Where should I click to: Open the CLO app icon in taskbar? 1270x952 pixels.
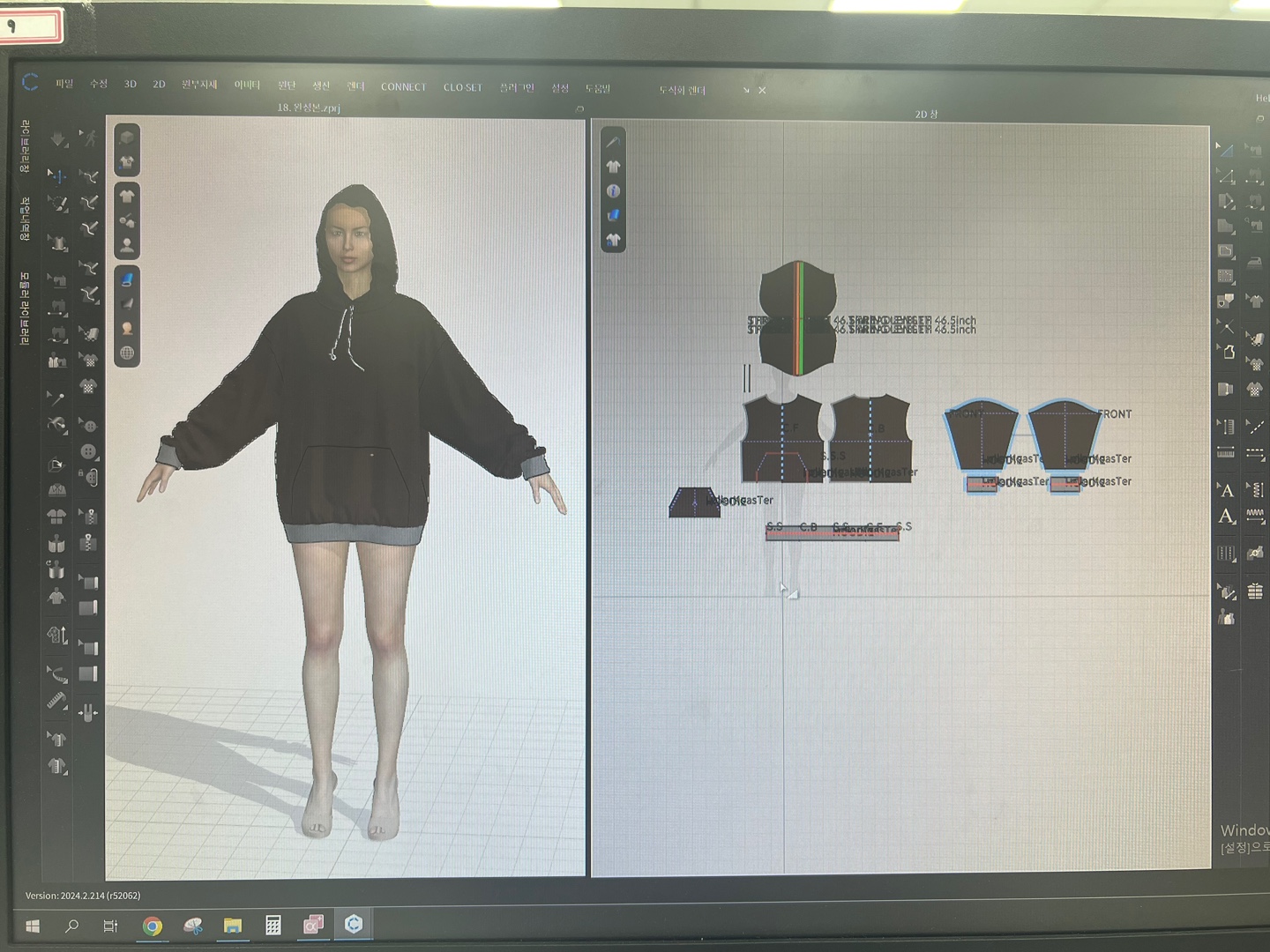click(354, 924)
